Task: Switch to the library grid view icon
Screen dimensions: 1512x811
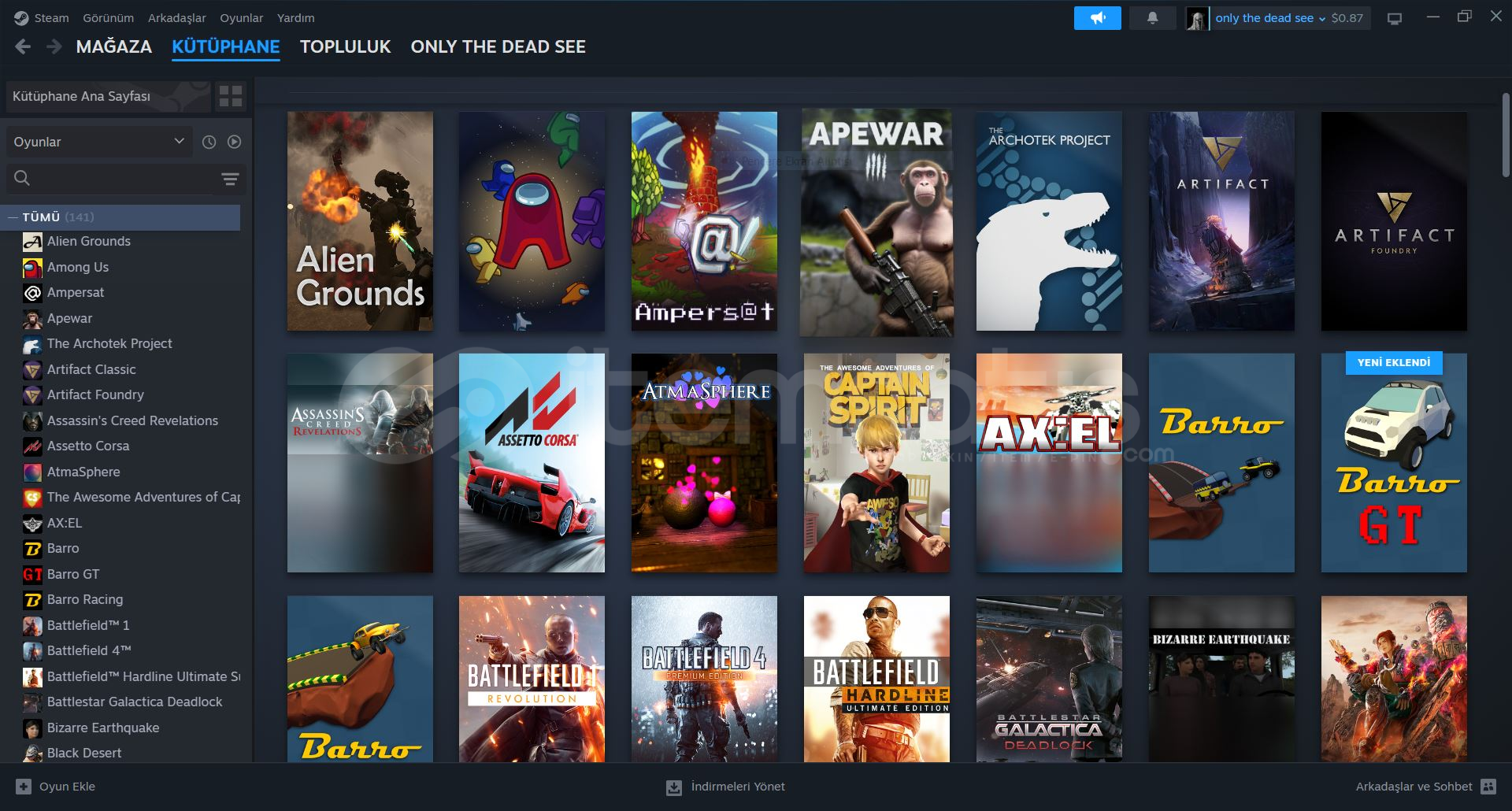Action: coord(231,96)
